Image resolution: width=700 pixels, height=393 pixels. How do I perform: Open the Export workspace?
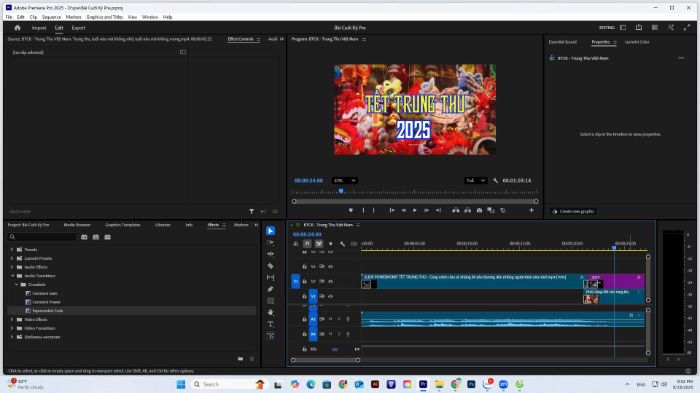(x=78, y=28)
